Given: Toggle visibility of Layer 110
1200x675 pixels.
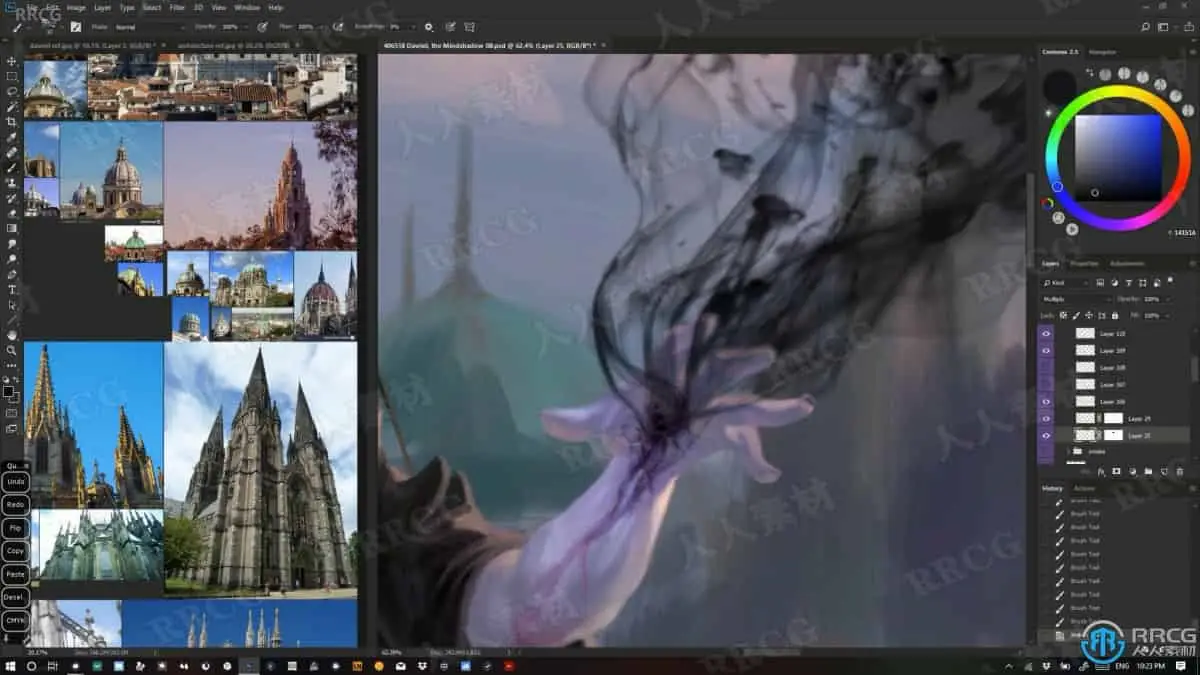Looking at the screenshot, I should [x=1047, y=333].
